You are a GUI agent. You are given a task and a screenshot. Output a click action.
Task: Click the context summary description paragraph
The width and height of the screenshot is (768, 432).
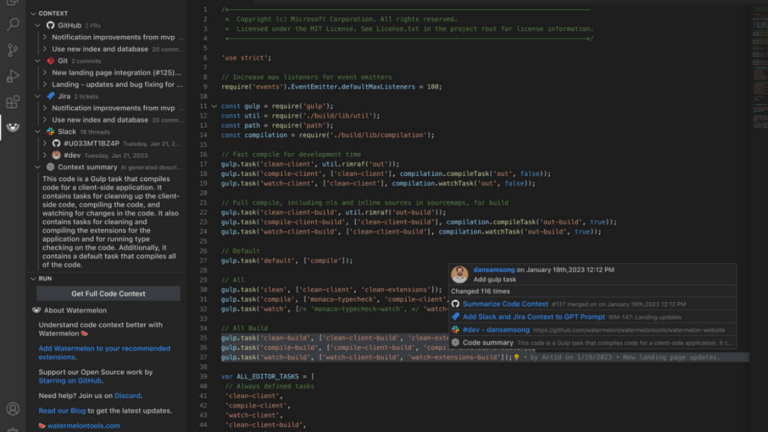tap(111, 222)
